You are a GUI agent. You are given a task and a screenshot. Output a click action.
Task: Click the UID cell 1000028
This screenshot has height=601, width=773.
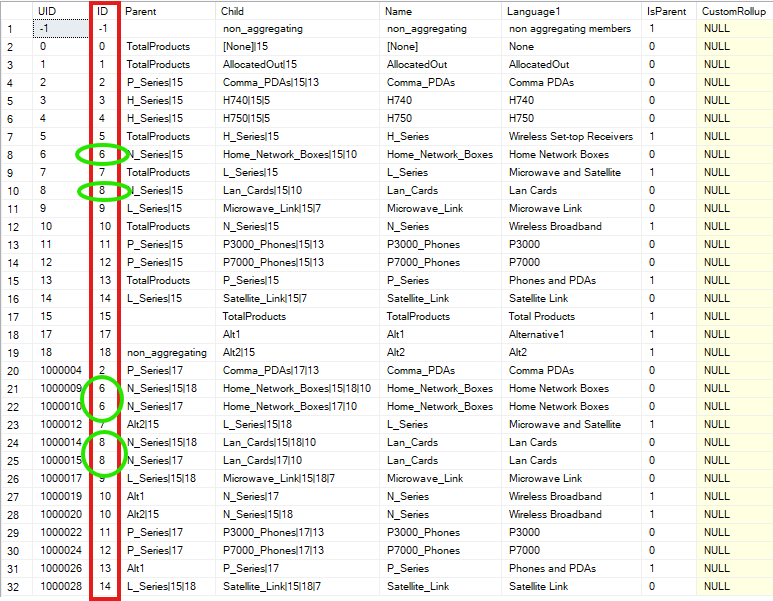pyautogui.click(x=61, y=586)
